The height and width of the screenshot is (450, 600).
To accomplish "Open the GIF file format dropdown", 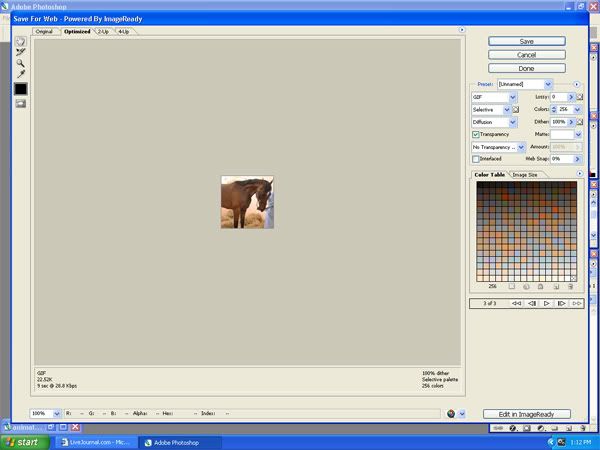I will [x=494, y=97].
